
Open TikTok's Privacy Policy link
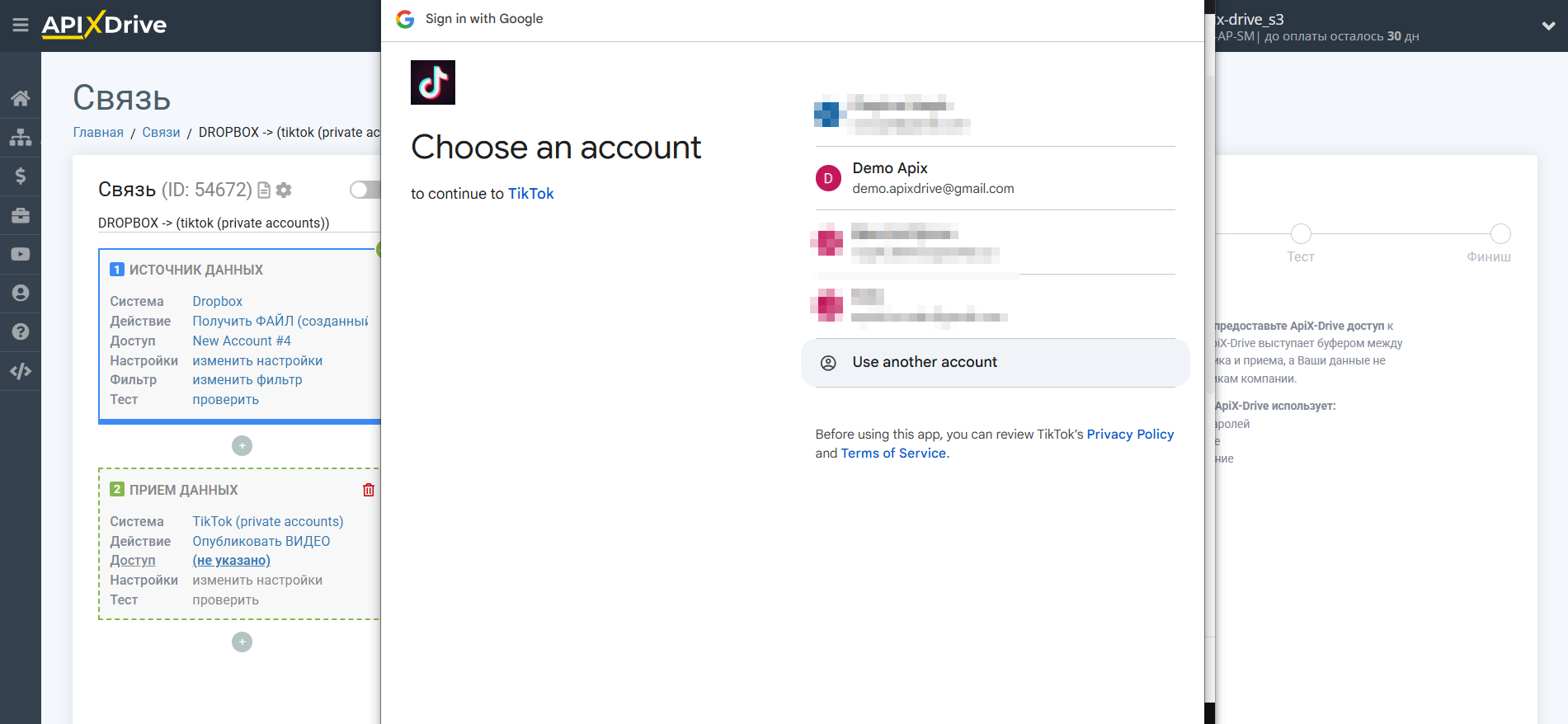click(x=1130, y=434)
